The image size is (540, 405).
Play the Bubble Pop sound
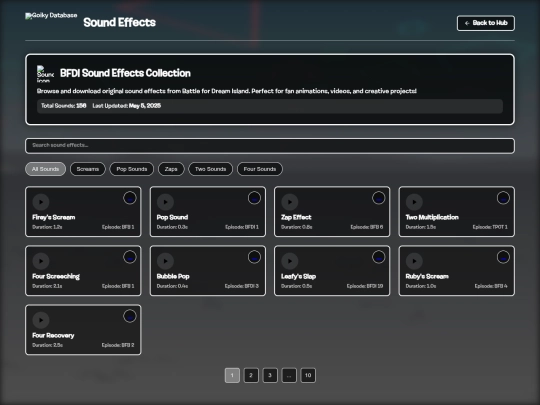[x=165, y=261]
